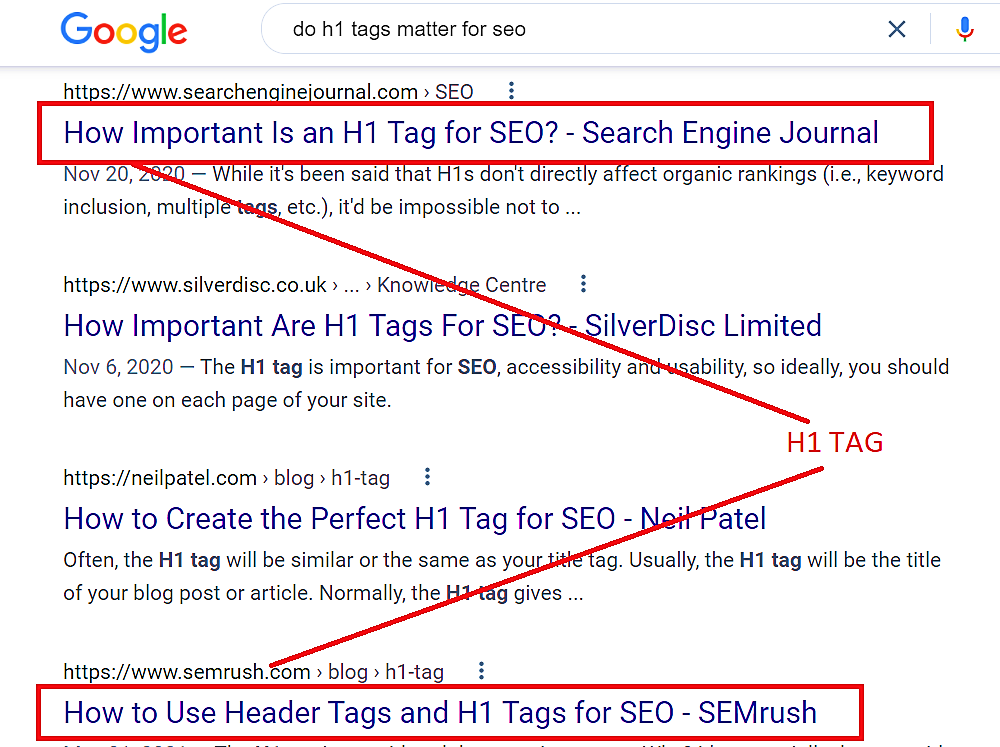Click the searchenginejournal.com URL breadcrumb
1000x747 pixels.
coord(268,92)
